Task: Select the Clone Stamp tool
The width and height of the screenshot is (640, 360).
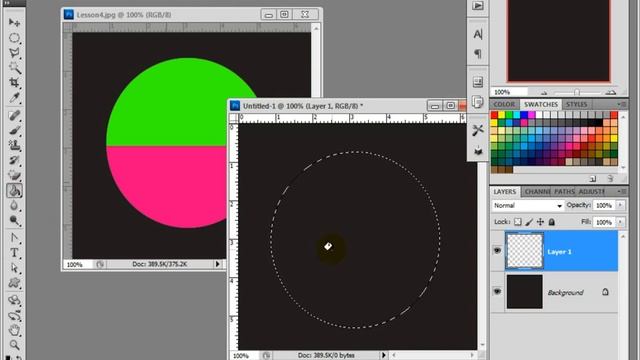Action: (14, 145)
